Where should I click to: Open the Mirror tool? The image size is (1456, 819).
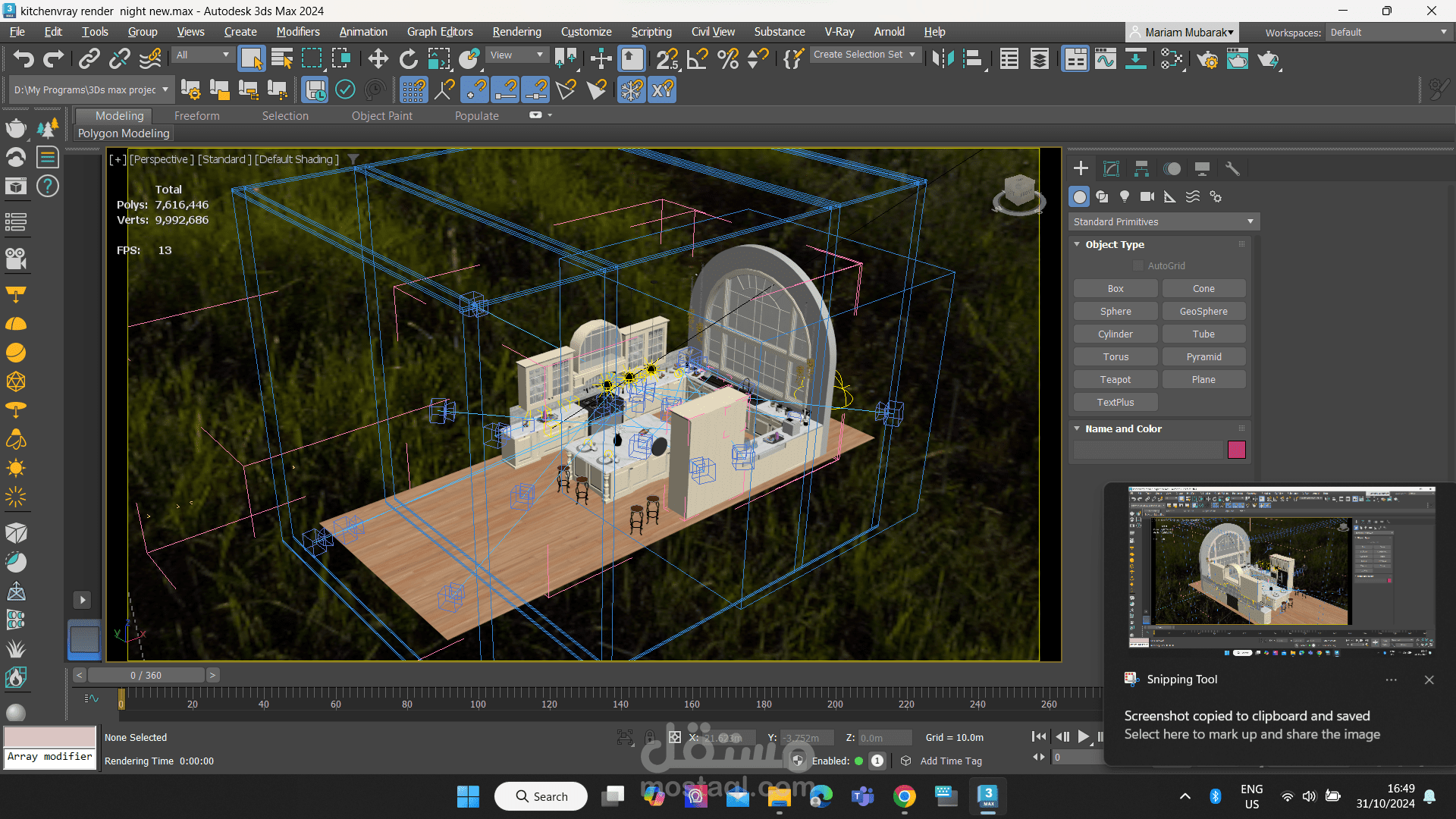pos(943,58)
